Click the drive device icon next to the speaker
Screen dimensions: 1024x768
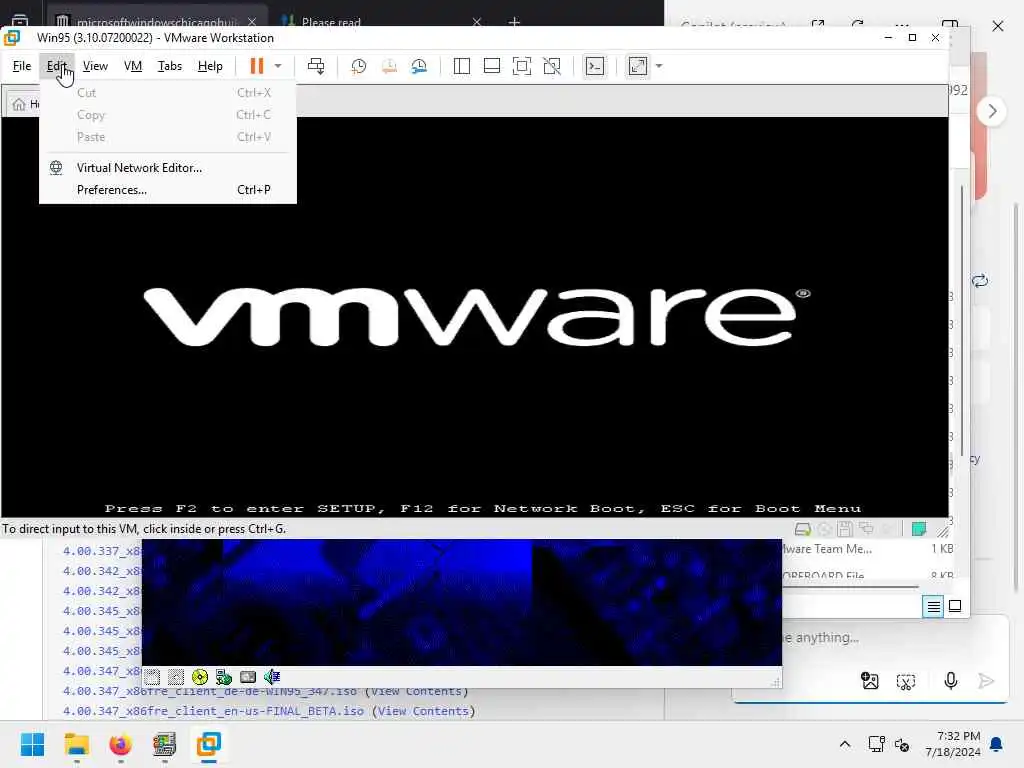[x=248, y=677]
